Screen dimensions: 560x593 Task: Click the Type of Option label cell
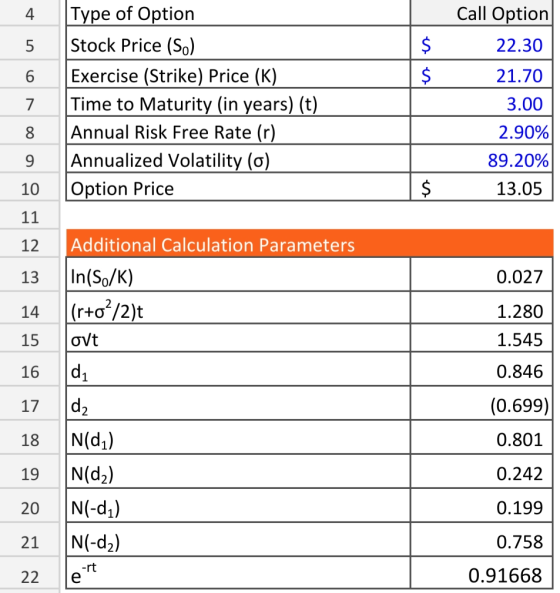[x=238, y=13]
